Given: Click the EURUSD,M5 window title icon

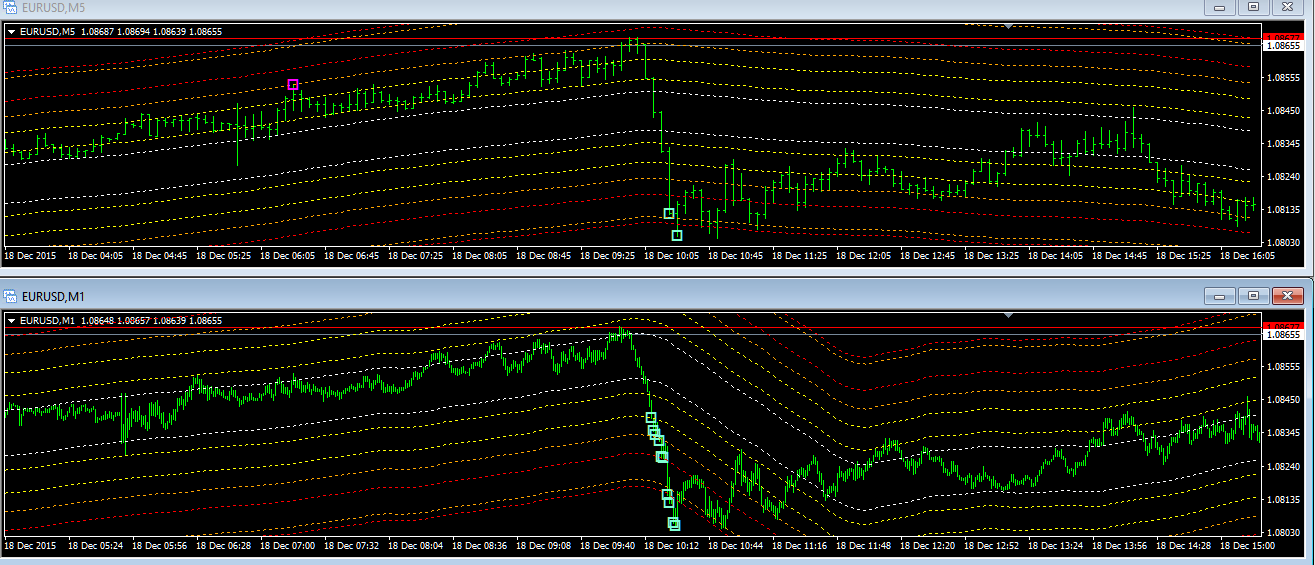Looking at the screenshot, I should pos(12,8).
